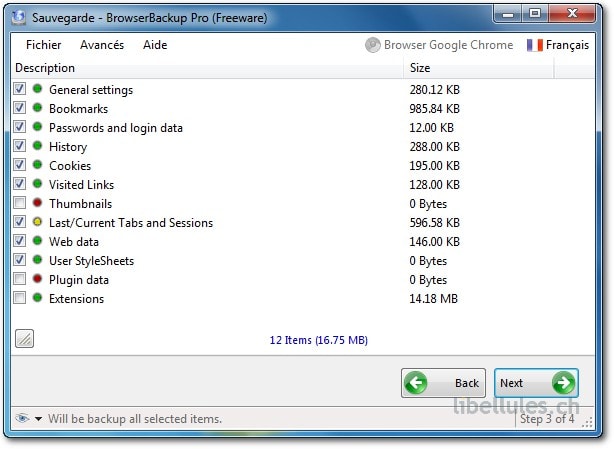Uncheck Cookies checkbox

click(20, 165)
